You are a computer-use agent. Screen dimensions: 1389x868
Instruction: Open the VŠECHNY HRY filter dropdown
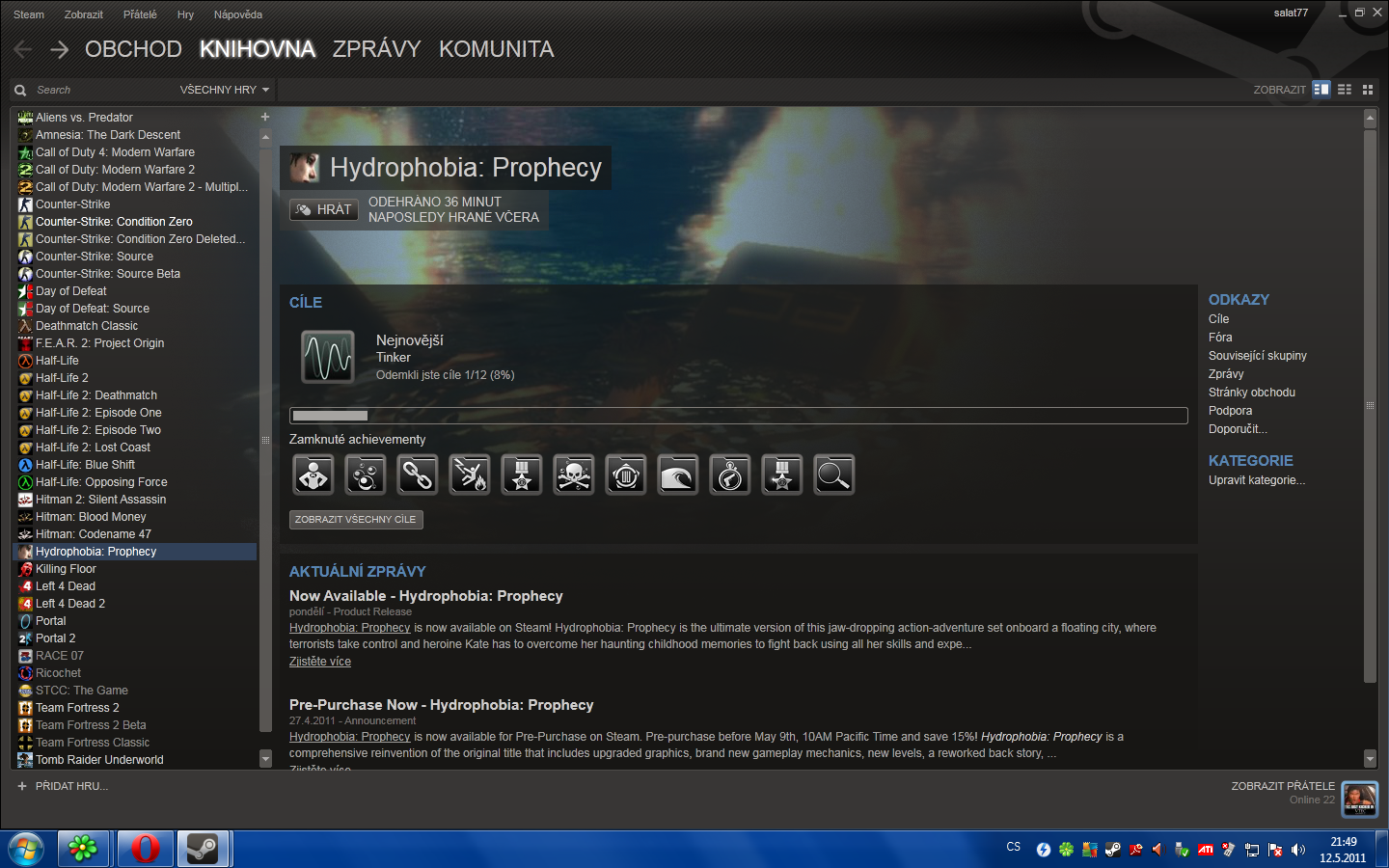224,90
